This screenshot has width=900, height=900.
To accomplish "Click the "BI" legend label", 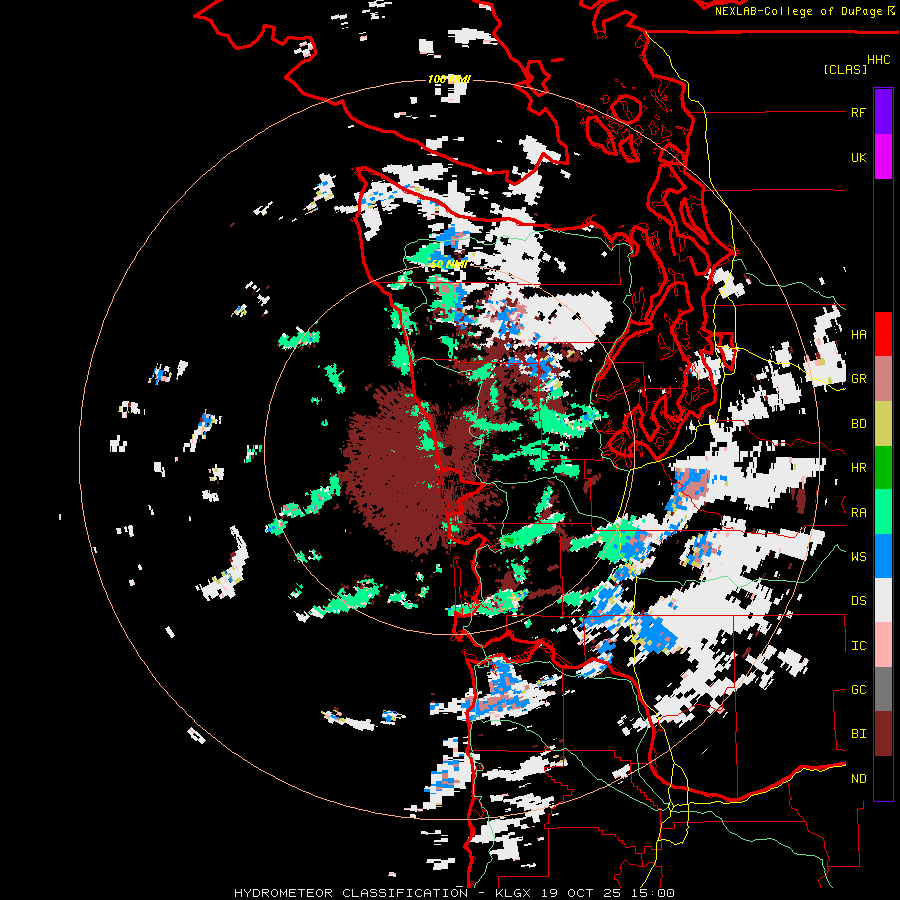I will pyautogui.click(x=858, y=734).
